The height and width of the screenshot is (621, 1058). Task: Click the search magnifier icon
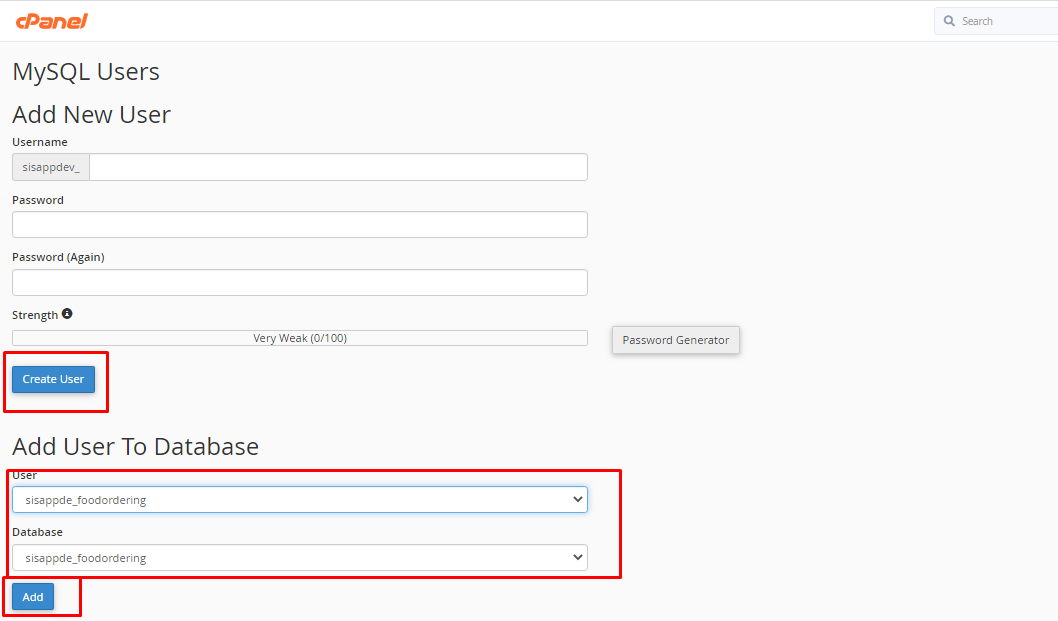tap(949, 21)
